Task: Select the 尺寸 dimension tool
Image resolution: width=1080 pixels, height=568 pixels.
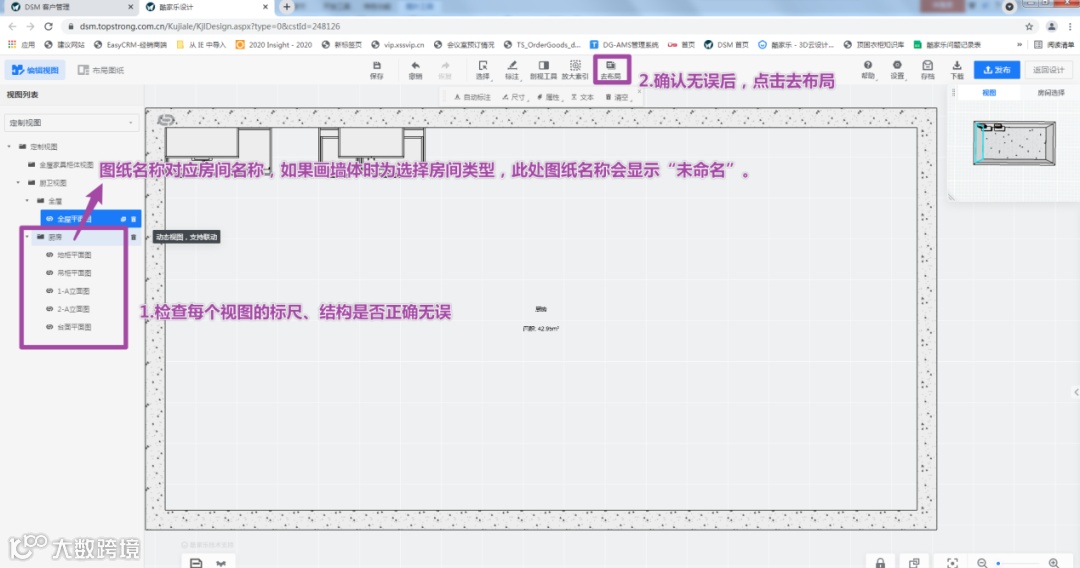Action: click(513, 97)
